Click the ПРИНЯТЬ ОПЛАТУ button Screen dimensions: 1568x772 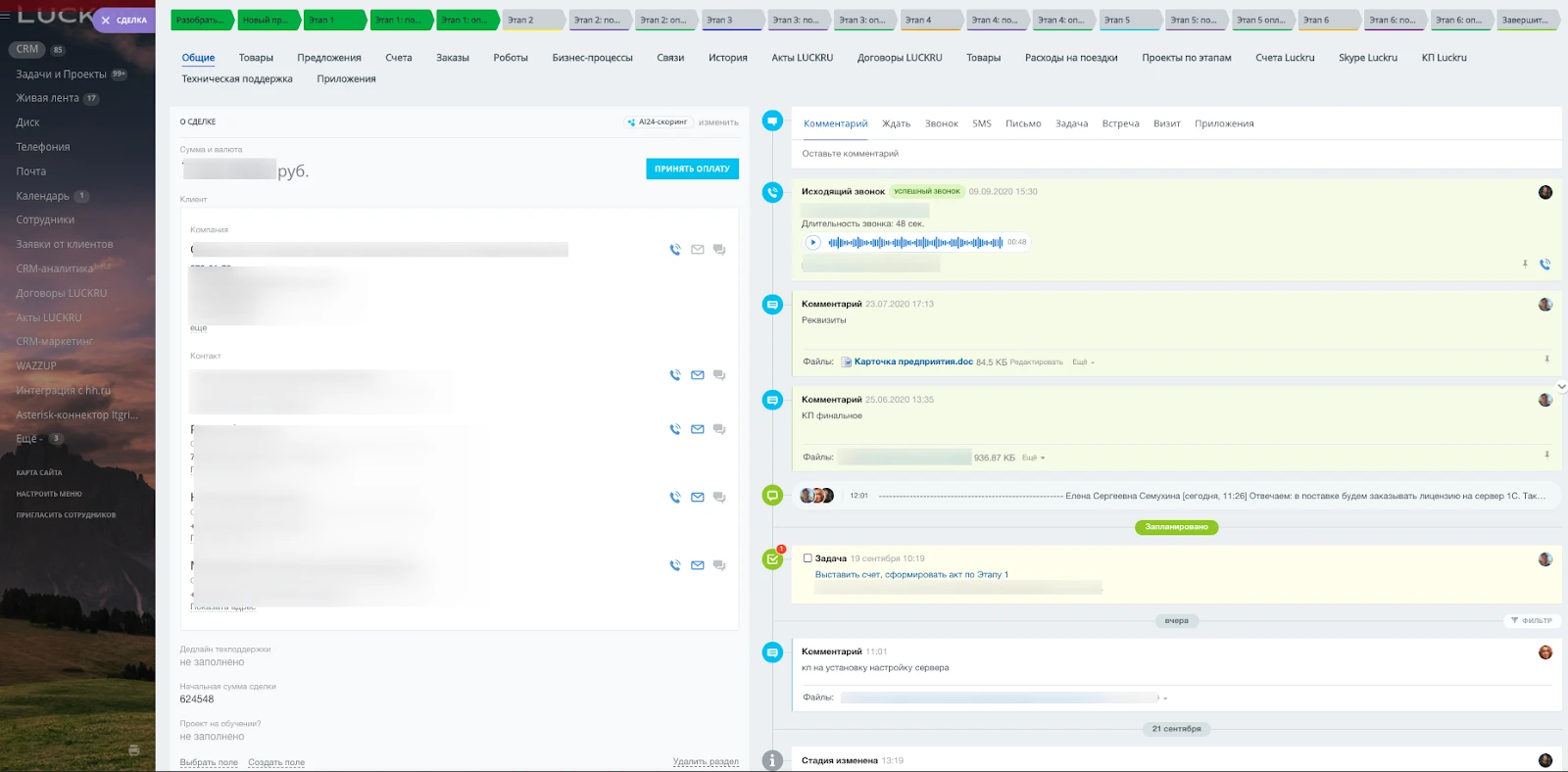692,169
